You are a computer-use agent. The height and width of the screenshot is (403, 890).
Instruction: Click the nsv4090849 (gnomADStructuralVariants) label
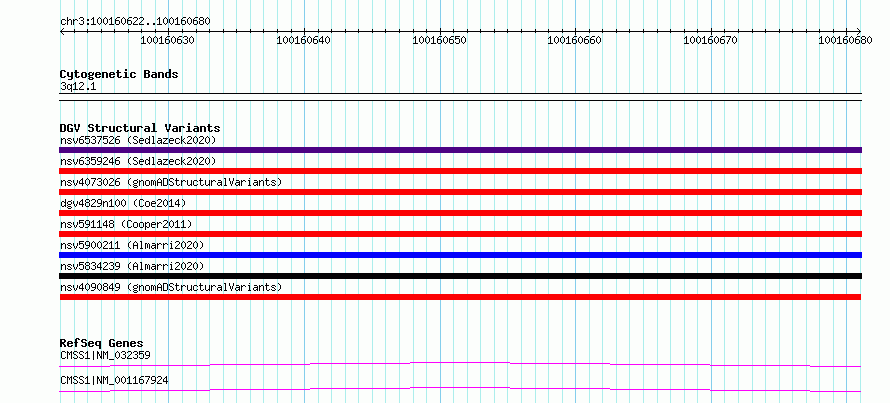[171, 287]
